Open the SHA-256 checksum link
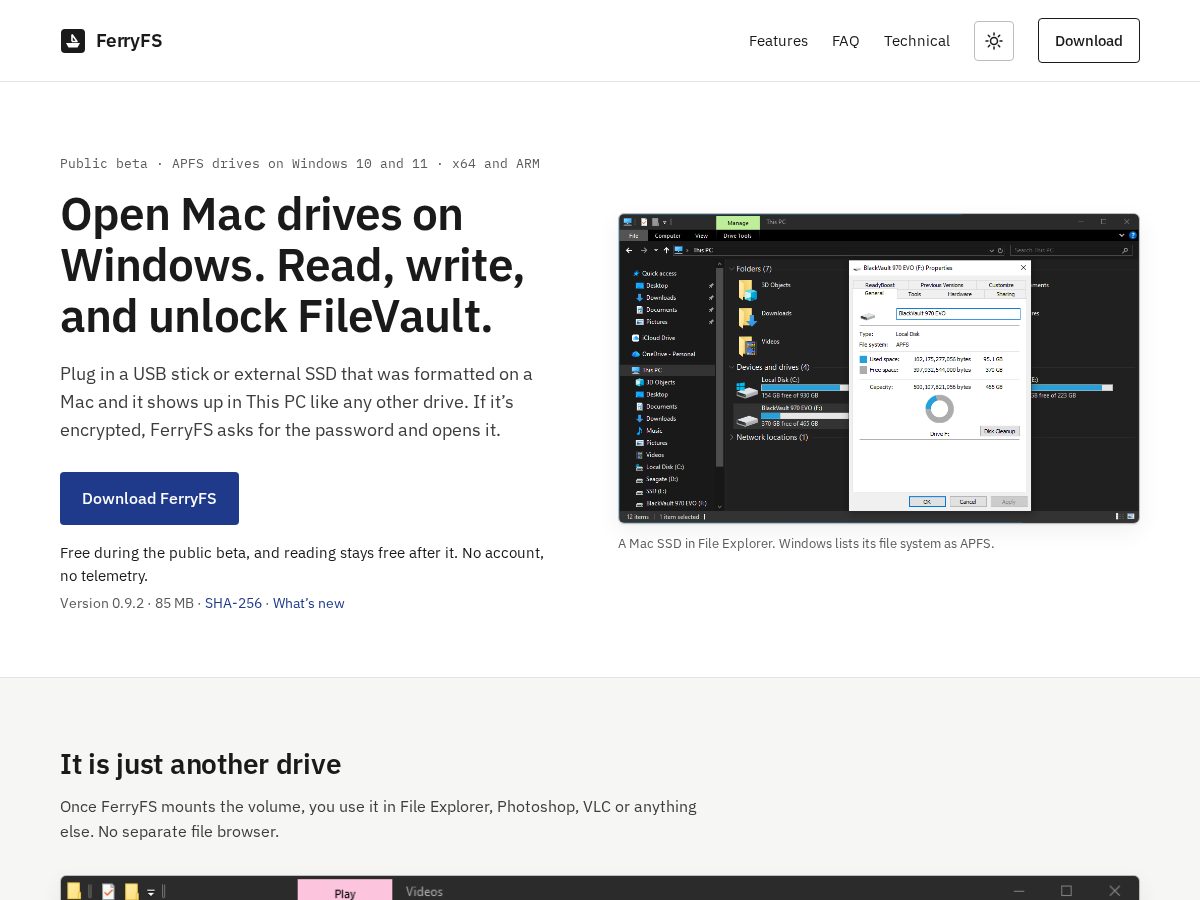The image size is (1200, 900). (233, 603)
